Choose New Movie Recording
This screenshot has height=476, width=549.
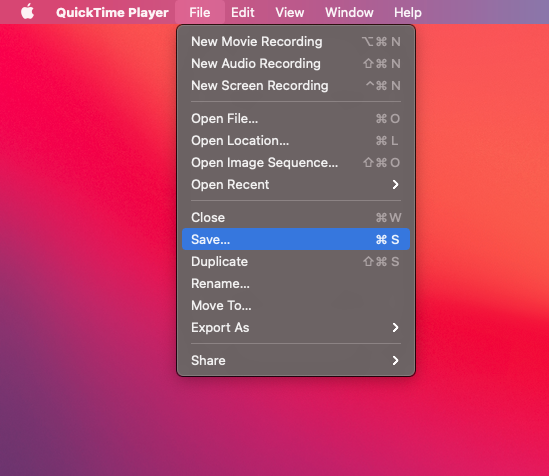click(x=296, y=42)
